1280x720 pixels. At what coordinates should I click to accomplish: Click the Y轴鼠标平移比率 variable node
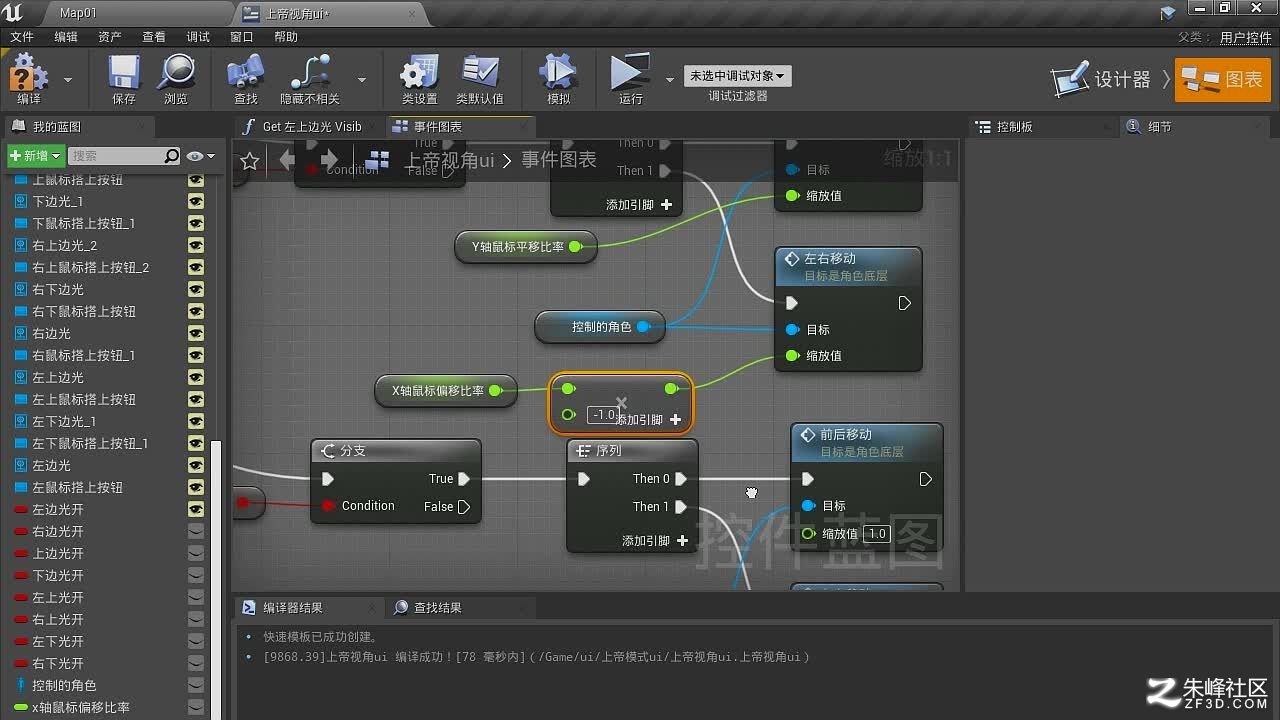526,246
